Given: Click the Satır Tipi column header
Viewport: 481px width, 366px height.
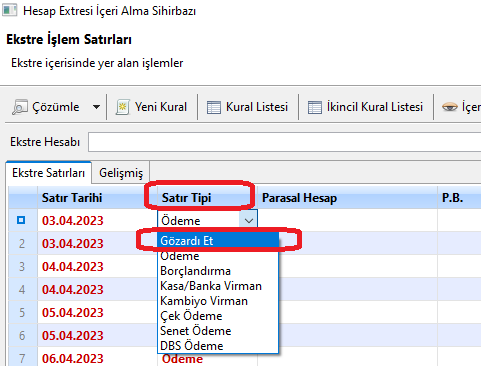Looking at the screenshot, I should 207,198.
